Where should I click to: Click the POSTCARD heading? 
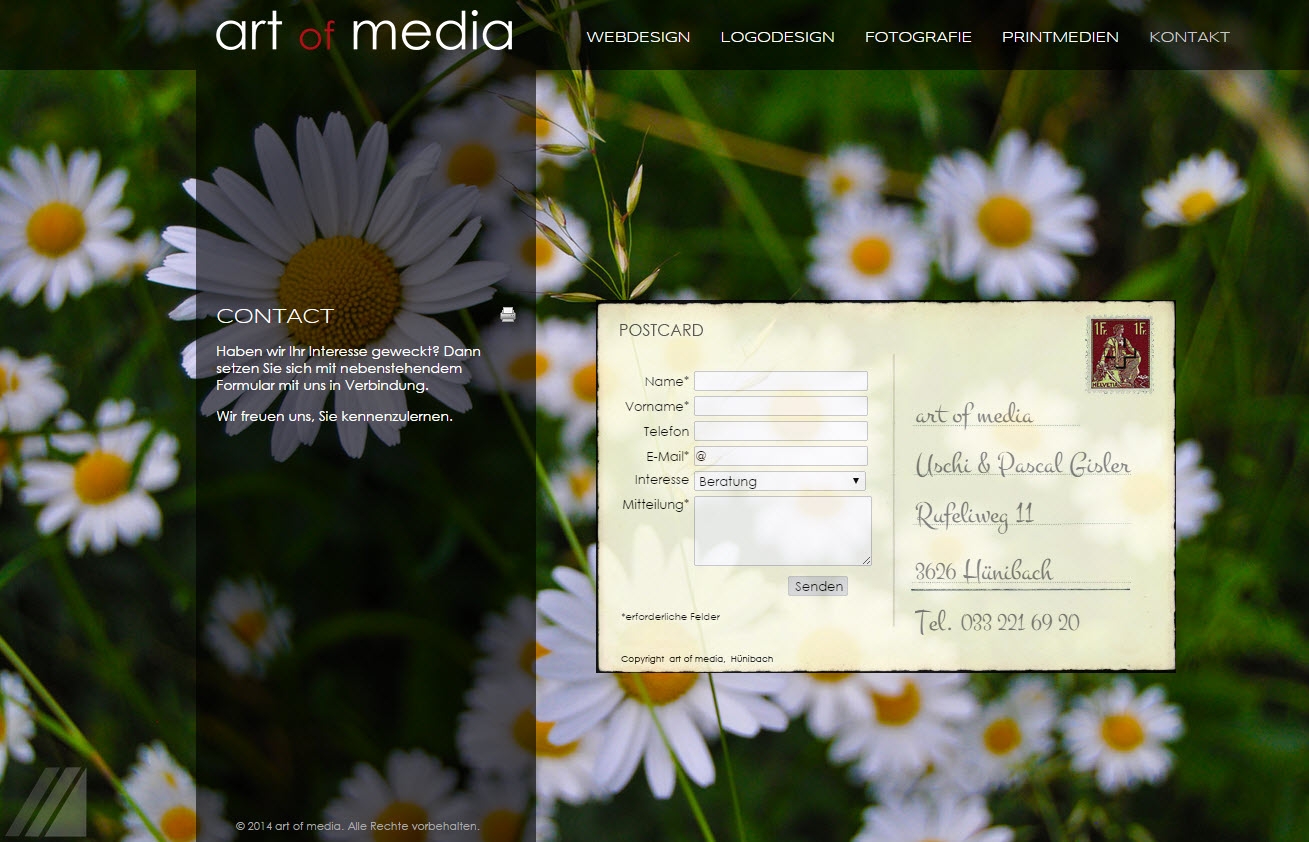click(x=661, y=330)
